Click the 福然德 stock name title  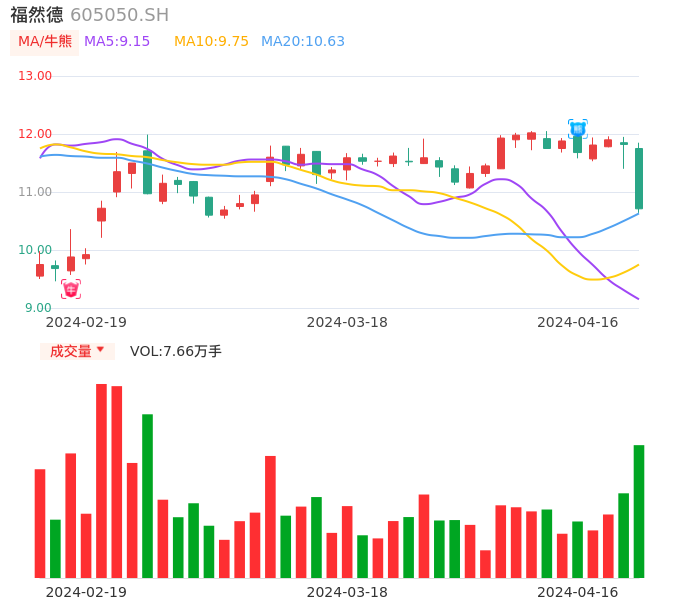pos(36,15)
